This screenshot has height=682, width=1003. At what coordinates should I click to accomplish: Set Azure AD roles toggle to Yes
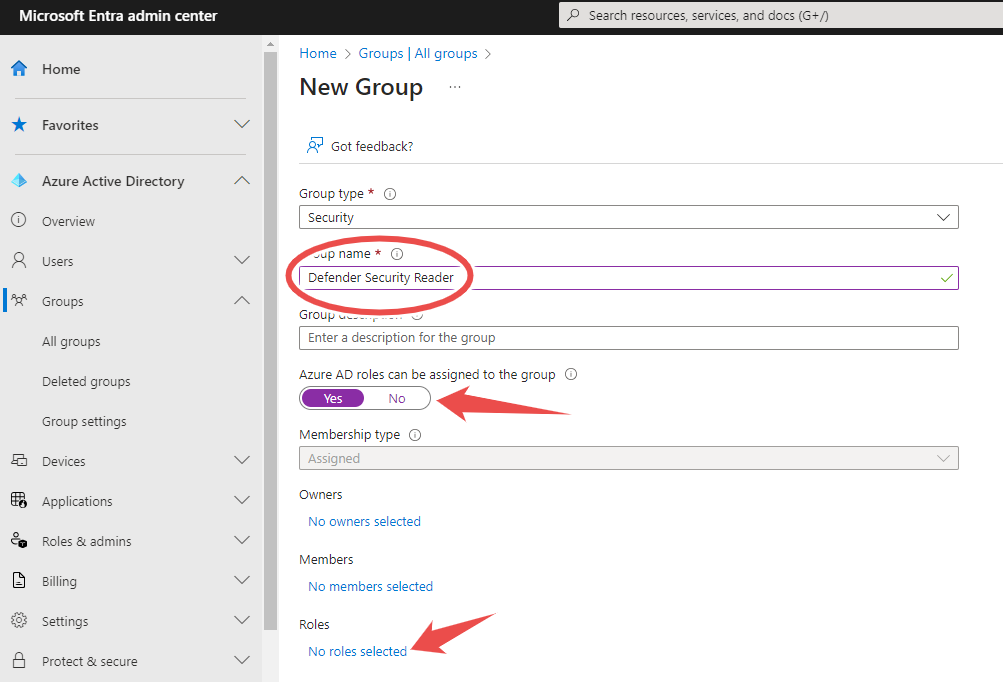point(333,398)
